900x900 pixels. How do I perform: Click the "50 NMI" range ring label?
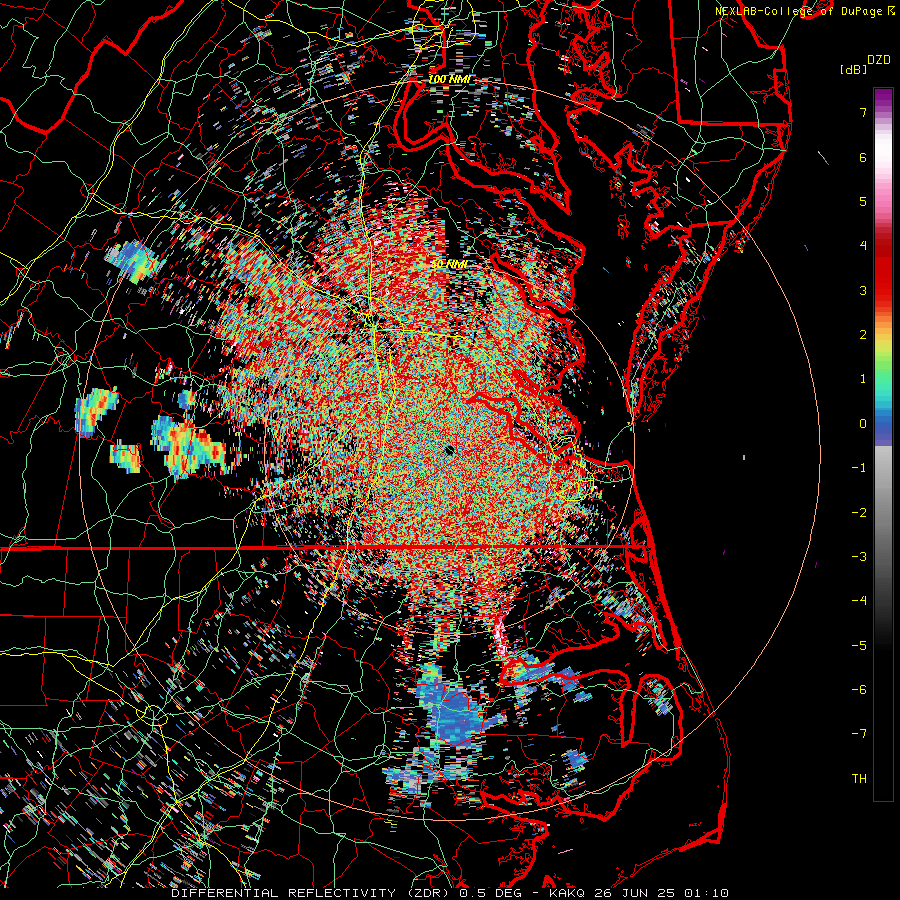pyautogui.click(x=448, y=264)
